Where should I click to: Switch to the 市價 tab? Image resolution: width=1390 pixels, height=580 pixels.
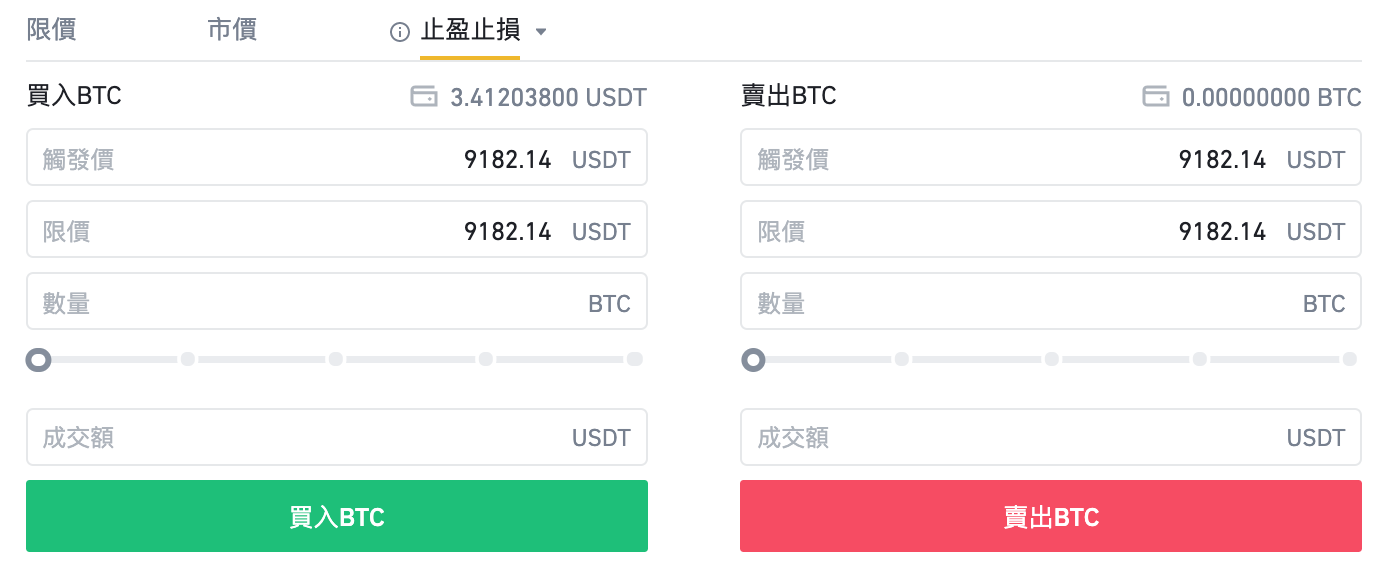point(232,29)
